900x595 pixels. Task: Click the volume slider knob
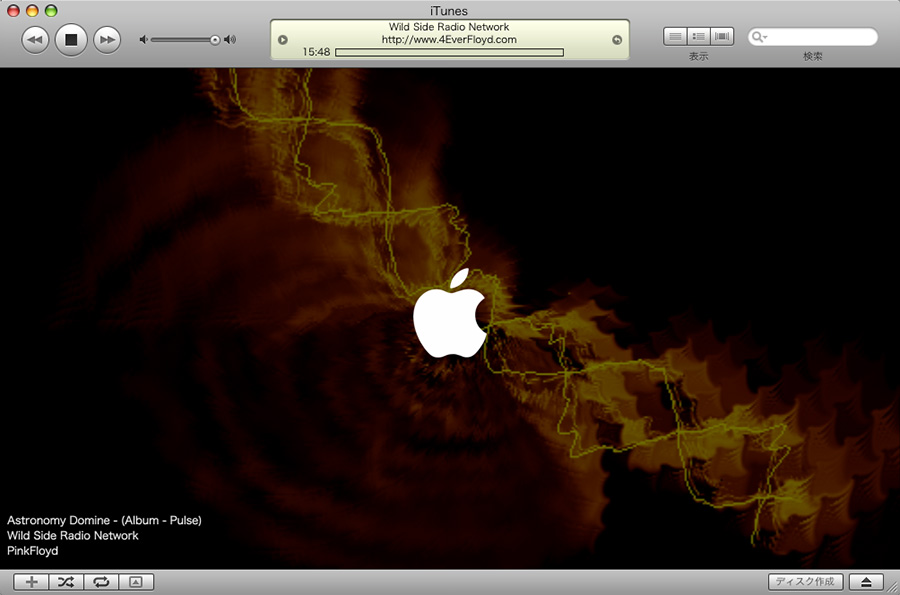pyautogui.click(x=215, y=40)
